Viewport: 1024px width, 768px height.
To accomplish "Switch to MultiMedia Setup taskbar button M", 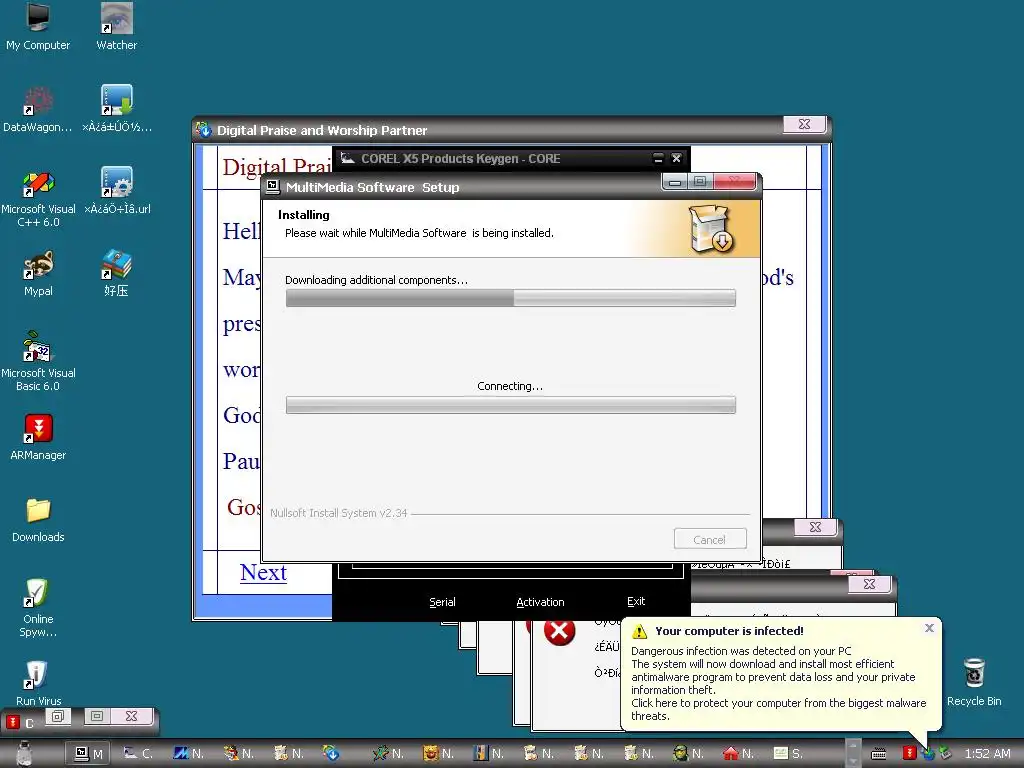I will tap(89, 754).
